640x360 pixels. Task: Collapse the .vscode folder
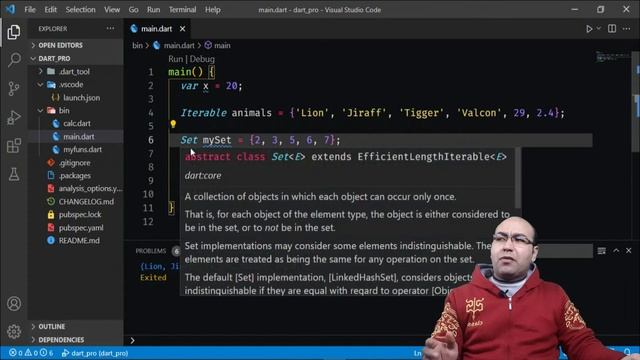[71, 84]
